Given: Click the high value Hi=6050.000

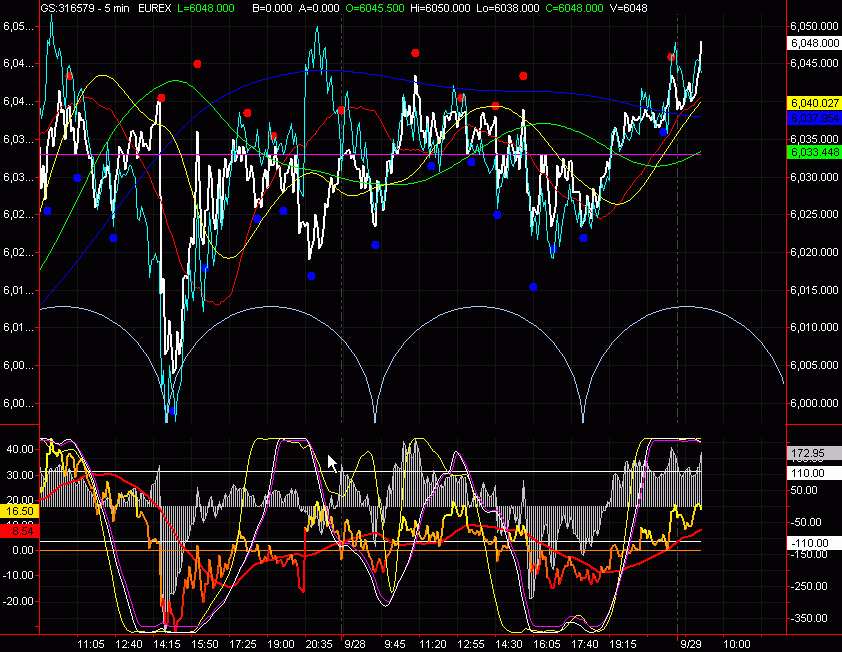Looking at the screenshot, I should 440,8.
